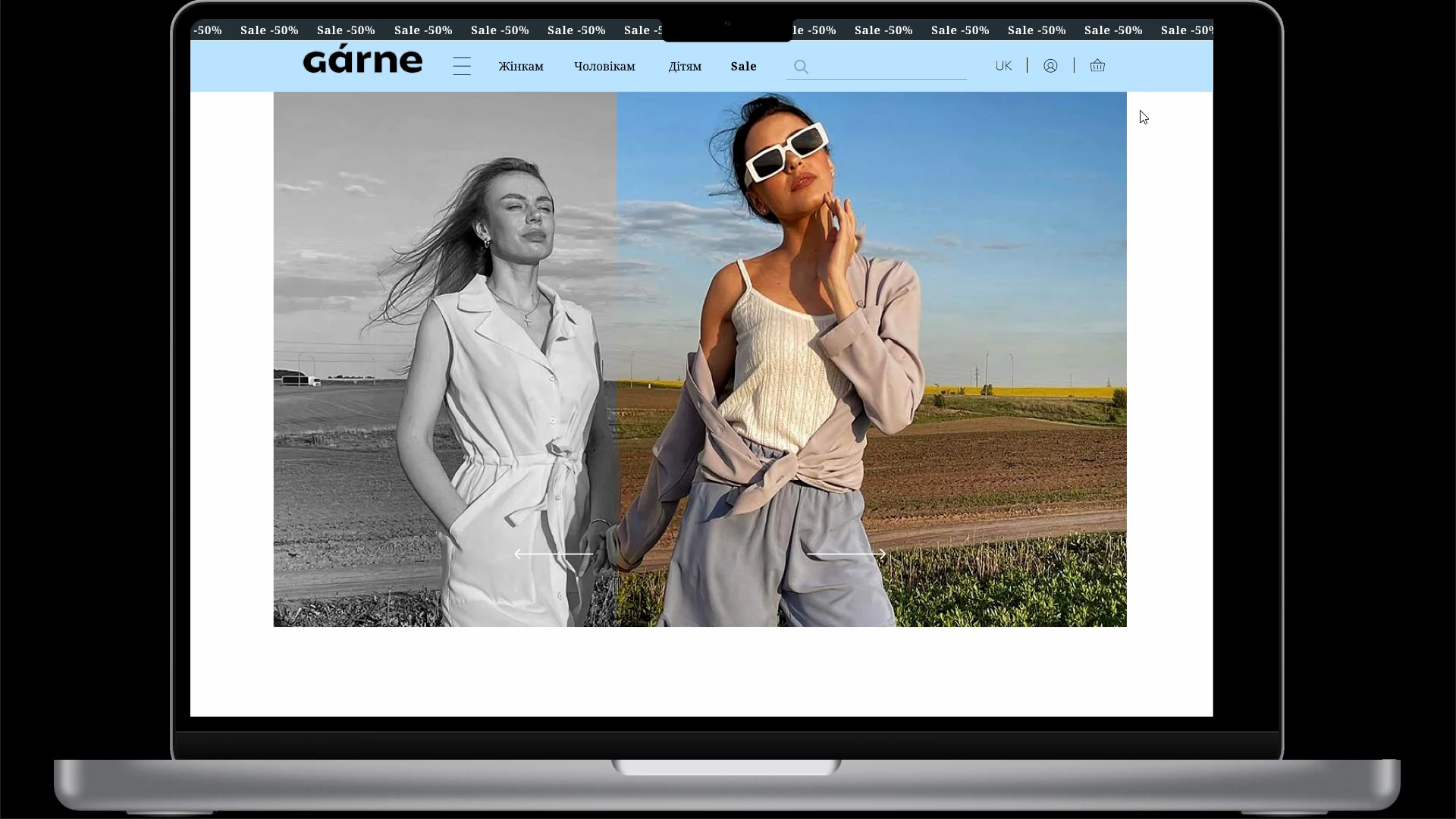Click the Gárne logo

coord(362,59)
